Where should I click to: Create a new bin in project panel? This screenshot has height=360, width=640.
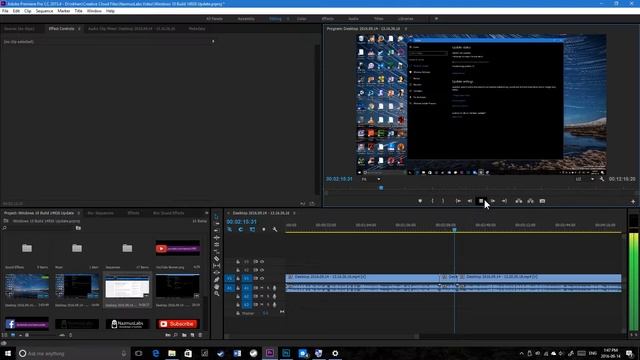point(184,335)
